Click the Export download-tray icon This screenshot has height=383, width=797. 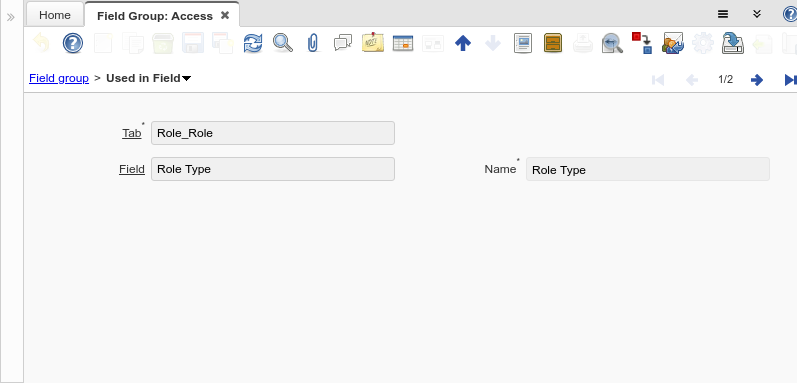pos(733,43)
